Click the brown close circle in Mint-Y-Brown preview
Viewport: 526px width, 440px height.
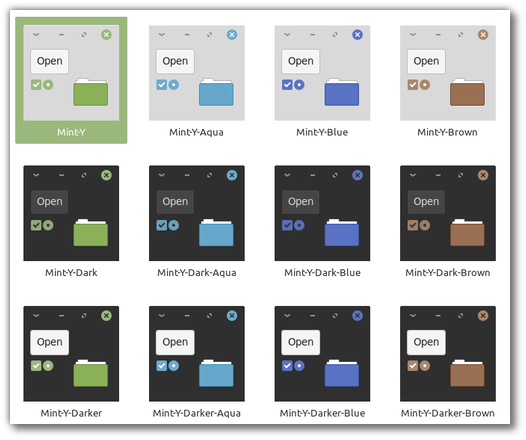[483, 35]
